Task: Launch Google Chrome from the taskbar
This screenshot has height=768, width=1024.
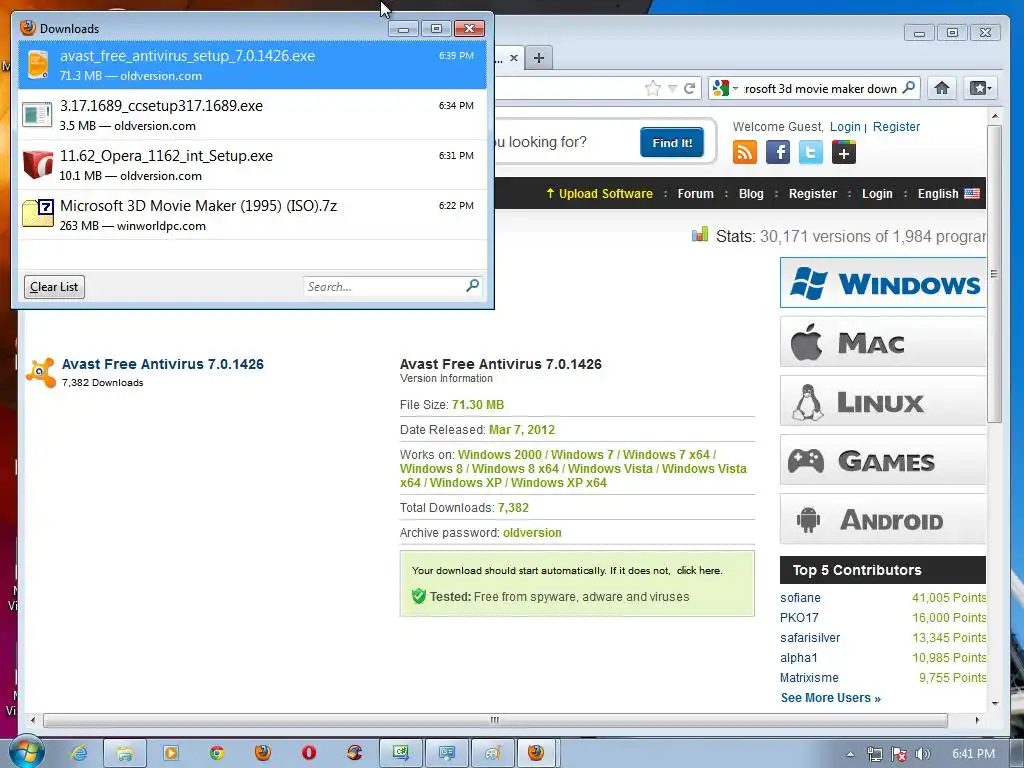Action: (217, 753)
